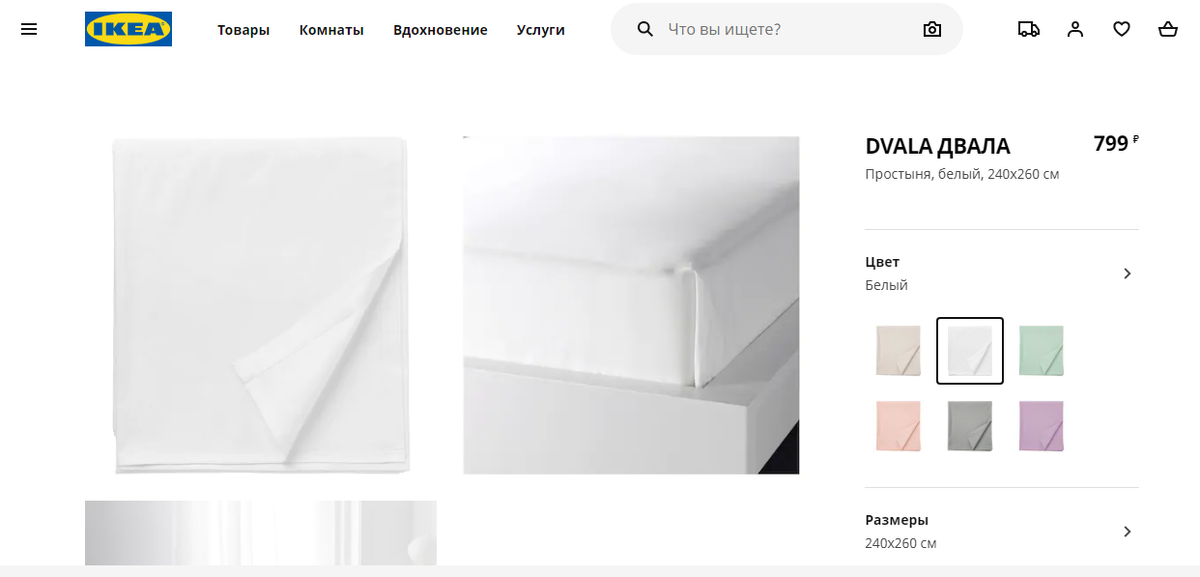Click the '240x260 см' size value
This screenshot has width=1200, height=577.
pos(900,543)
